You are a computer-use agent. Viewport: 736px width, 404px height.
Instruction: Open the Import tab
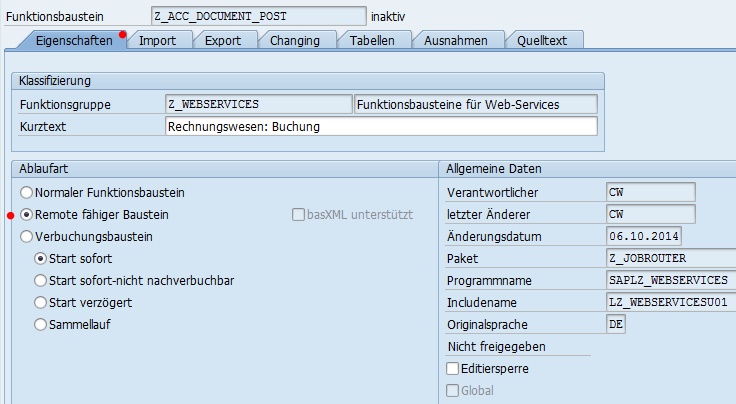coord(158,40)
